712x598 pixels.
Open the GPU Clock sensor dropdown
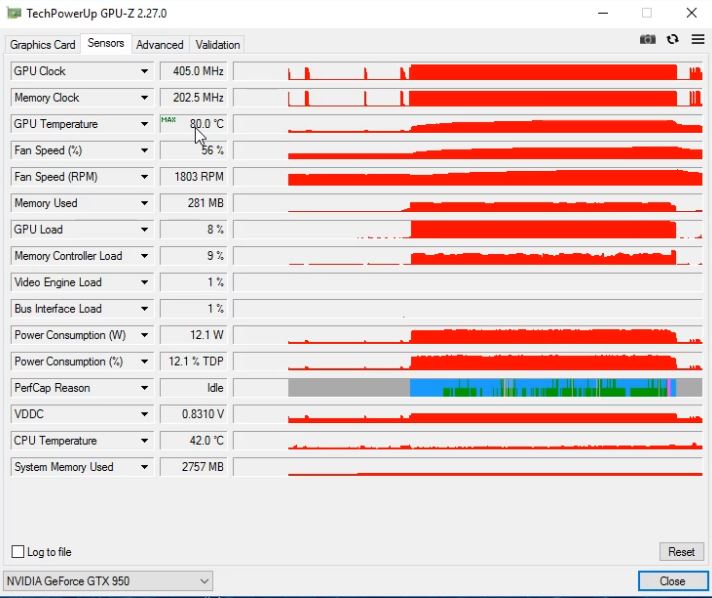(x=144, y=71)
